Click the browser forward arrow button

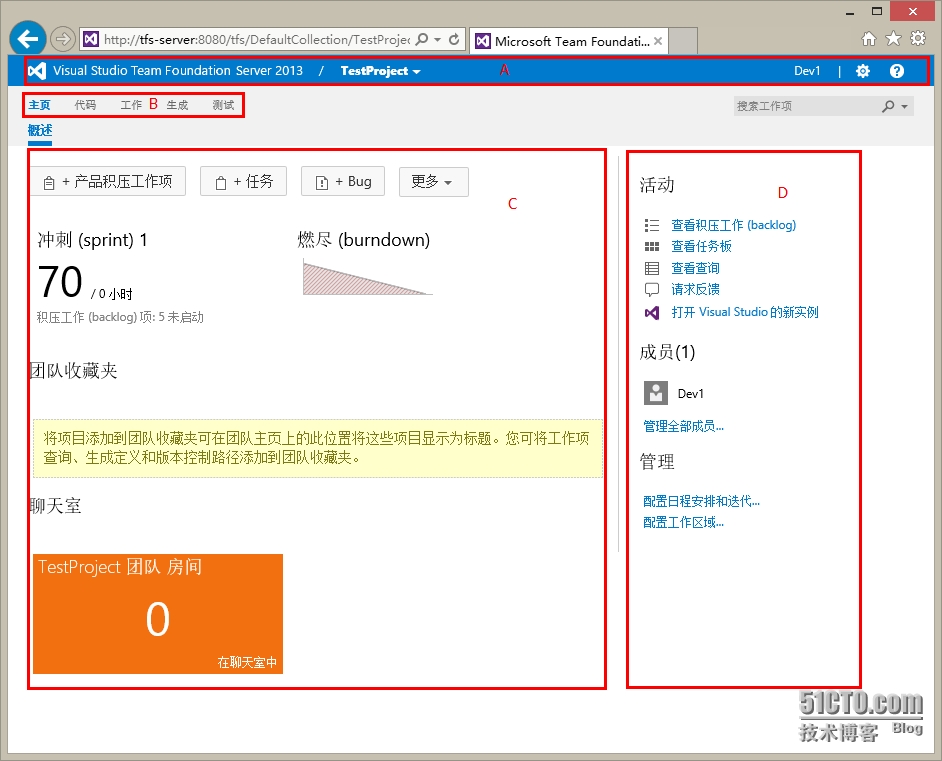pyautogui.click(x=62, y=40)
